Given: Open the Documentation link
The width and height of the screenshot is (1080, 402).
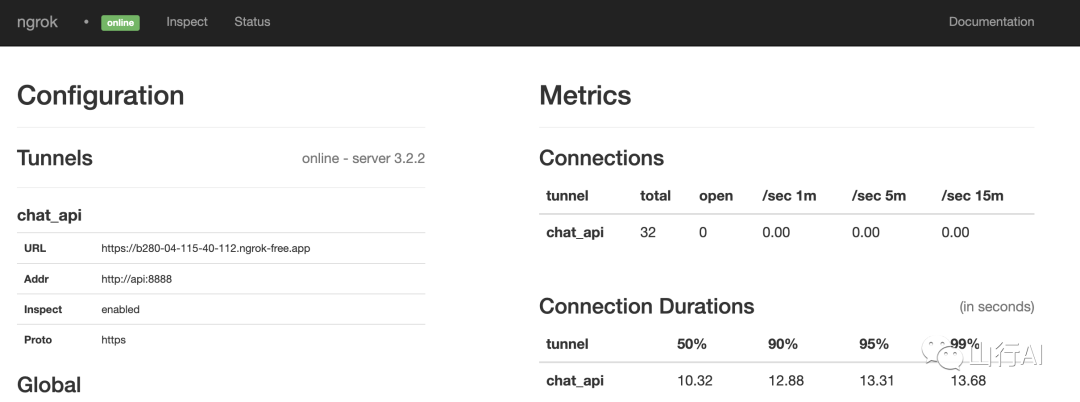Looking at the screenshot, I should 991,22.
